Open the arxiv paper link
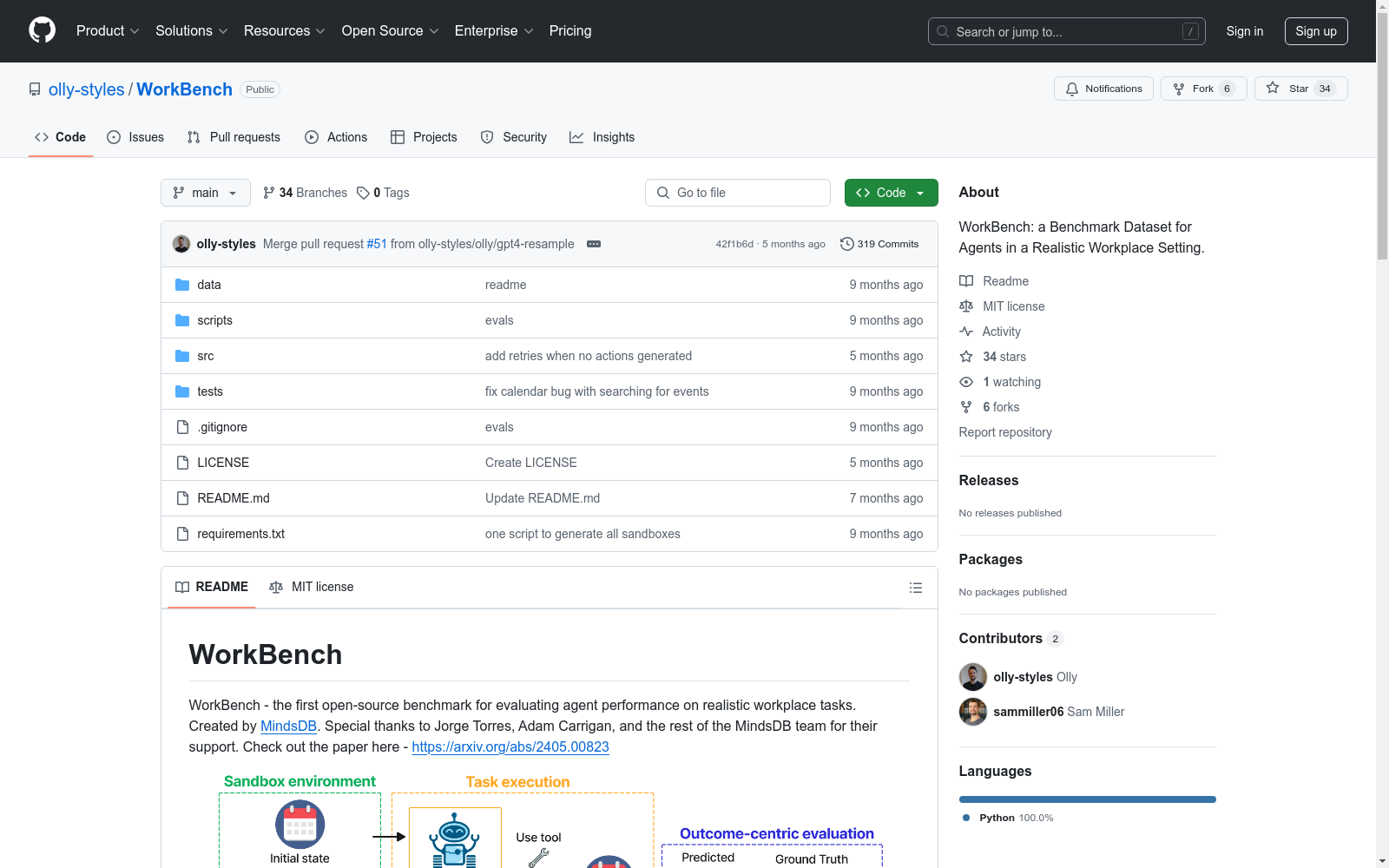 pos(510,746)
